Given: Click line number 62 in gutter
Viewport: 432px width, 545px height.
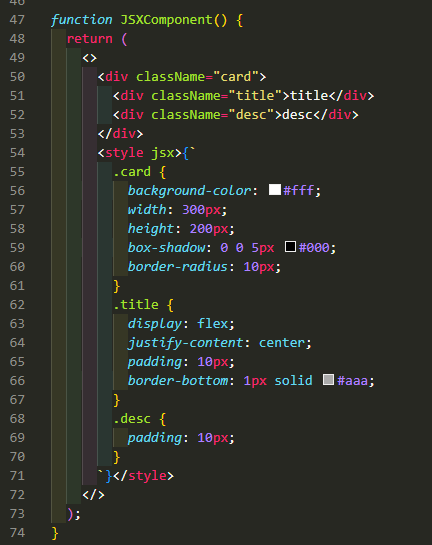Looking at the screenshot, I should 17,305.
